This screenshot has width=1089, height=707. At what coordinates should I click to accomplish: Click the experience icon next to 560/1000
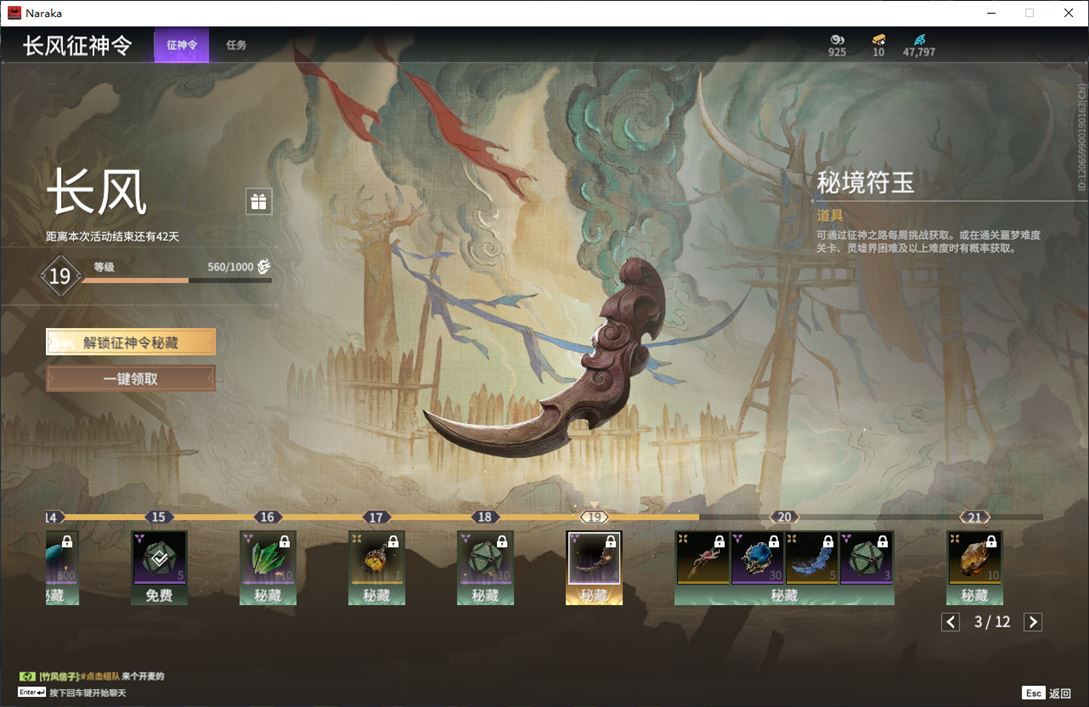pos(264,267)
